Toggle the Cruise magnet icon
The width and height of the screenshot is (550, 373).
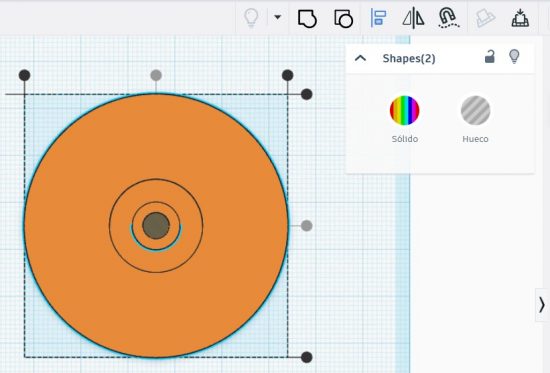coord(448,18)
